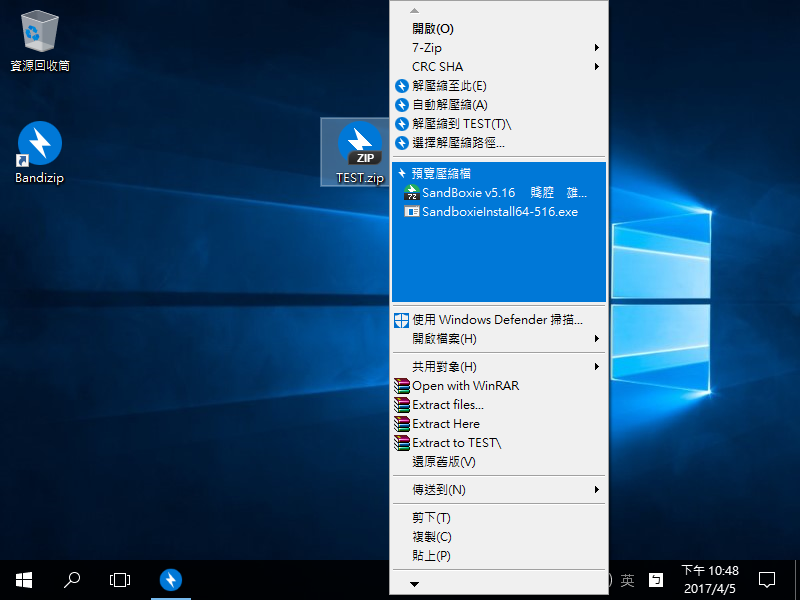Open the Windows Start menu
Viewport: 800px width, 600px height.
24,580
